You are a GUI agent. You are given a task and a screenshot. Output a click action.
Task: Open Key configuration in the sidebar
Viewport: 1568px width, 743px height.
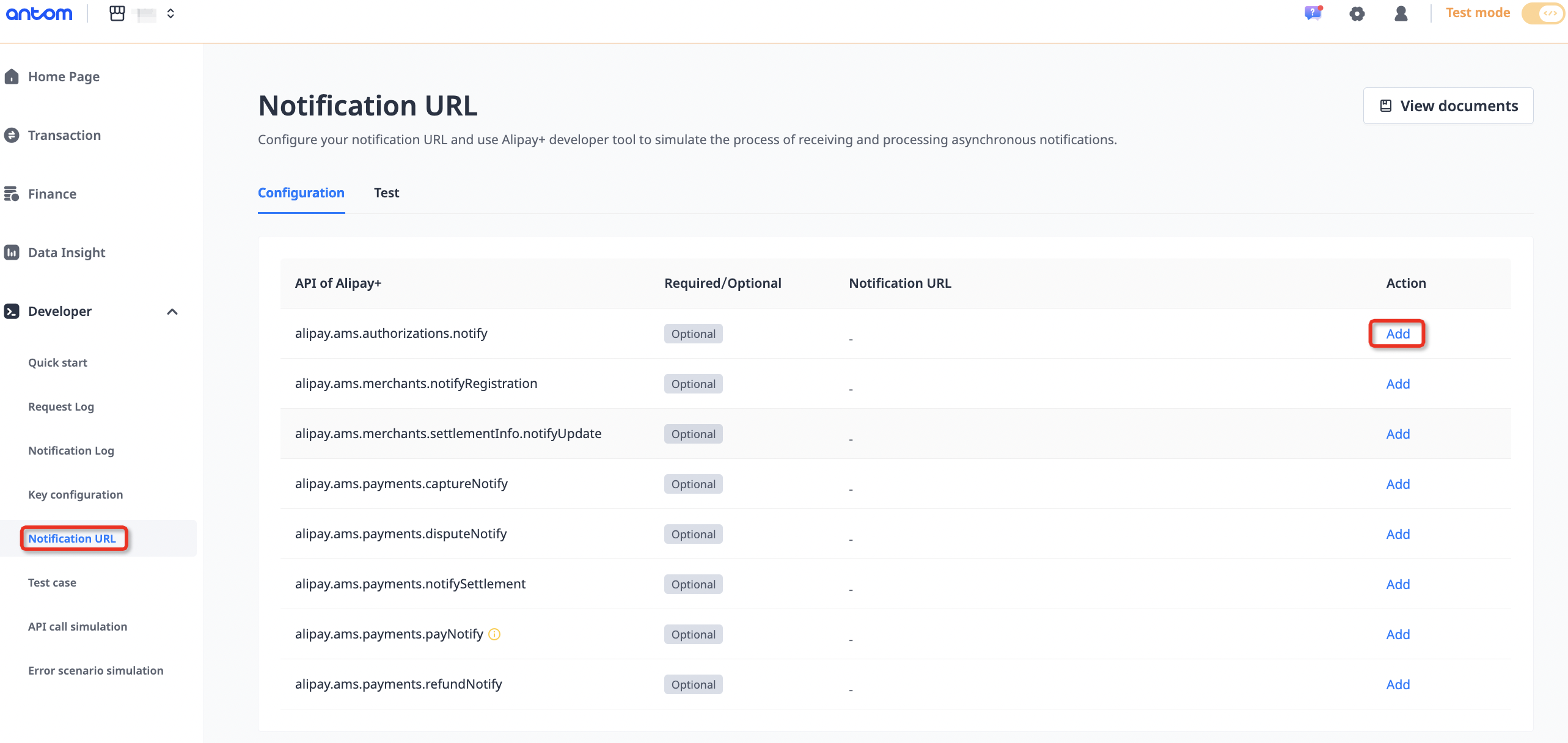[75, 494]
